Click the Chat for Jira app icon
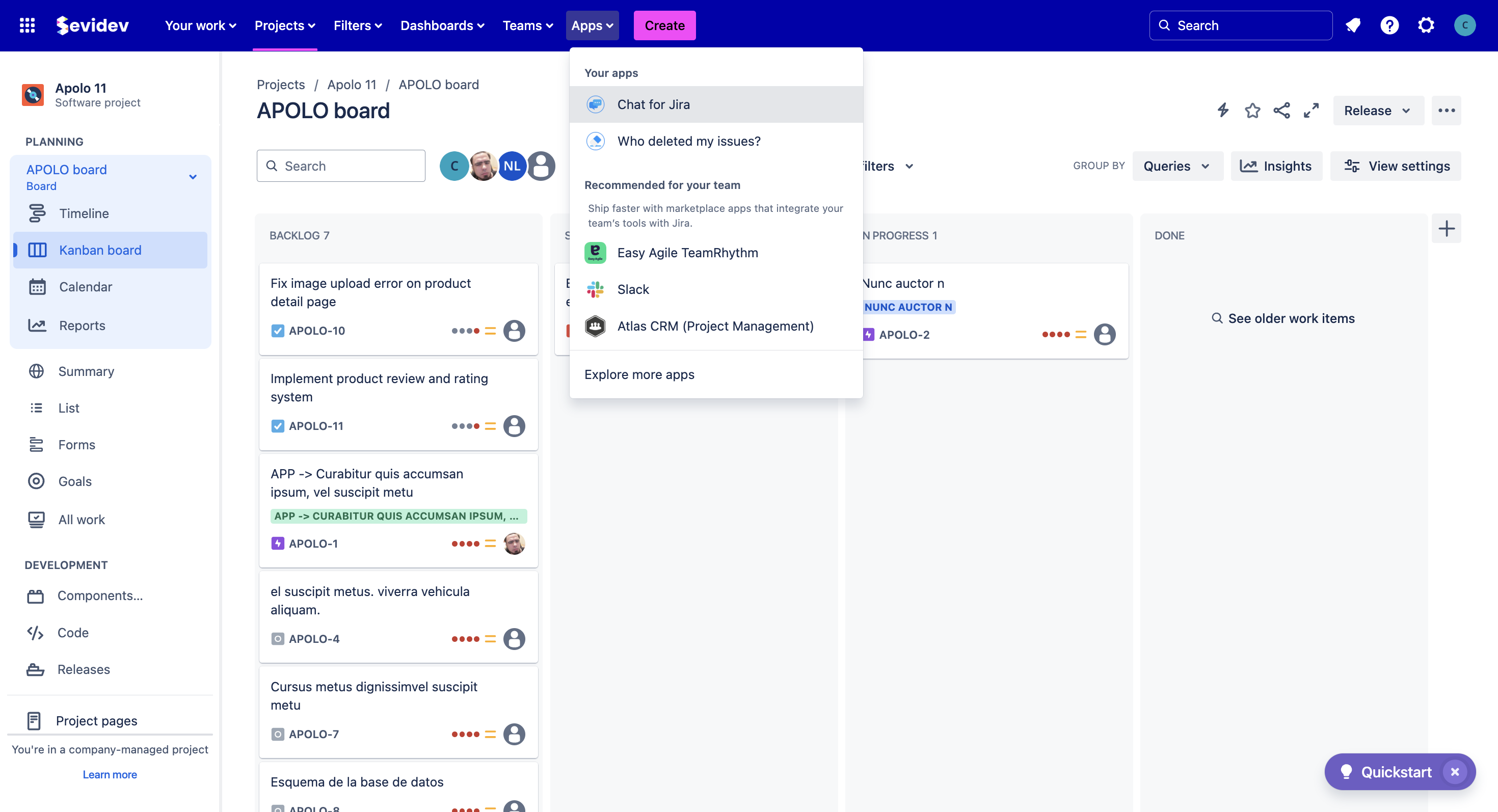The image size is (1498, 812). [x=596, y=104]
